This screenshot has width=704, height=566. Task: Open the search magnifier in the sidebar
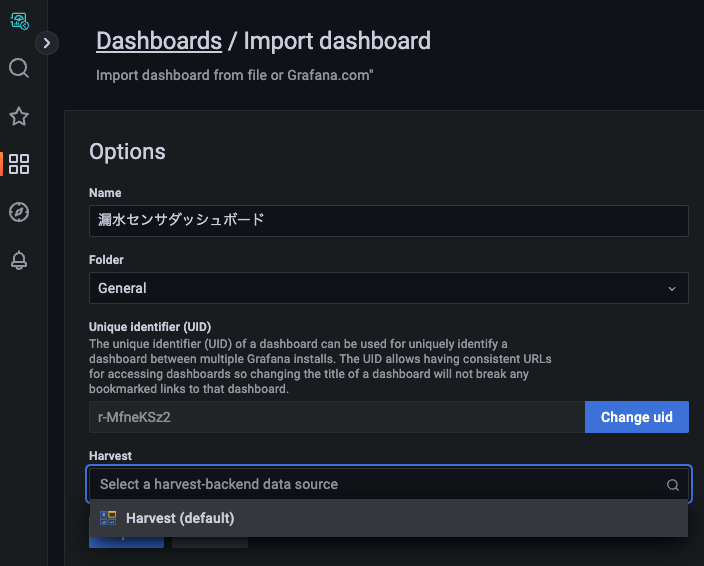[x=19, y=68]
